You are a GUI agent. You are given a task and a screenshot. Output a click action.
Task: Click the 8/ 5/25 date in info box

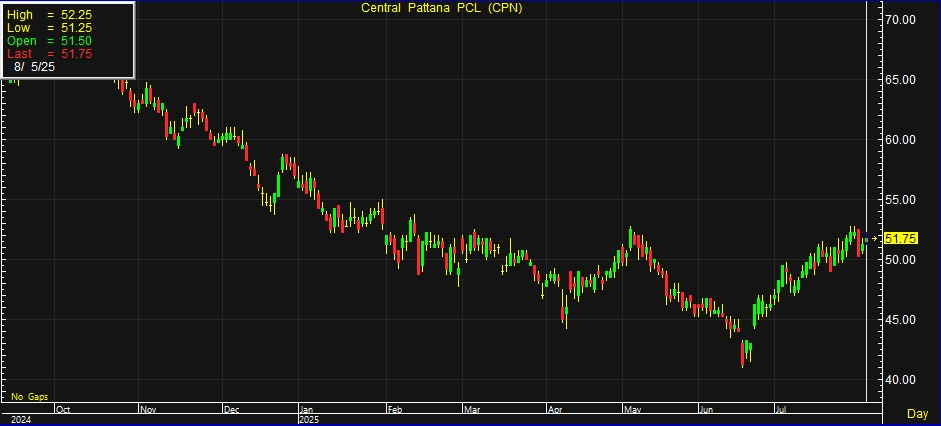[x=34, y=67]
